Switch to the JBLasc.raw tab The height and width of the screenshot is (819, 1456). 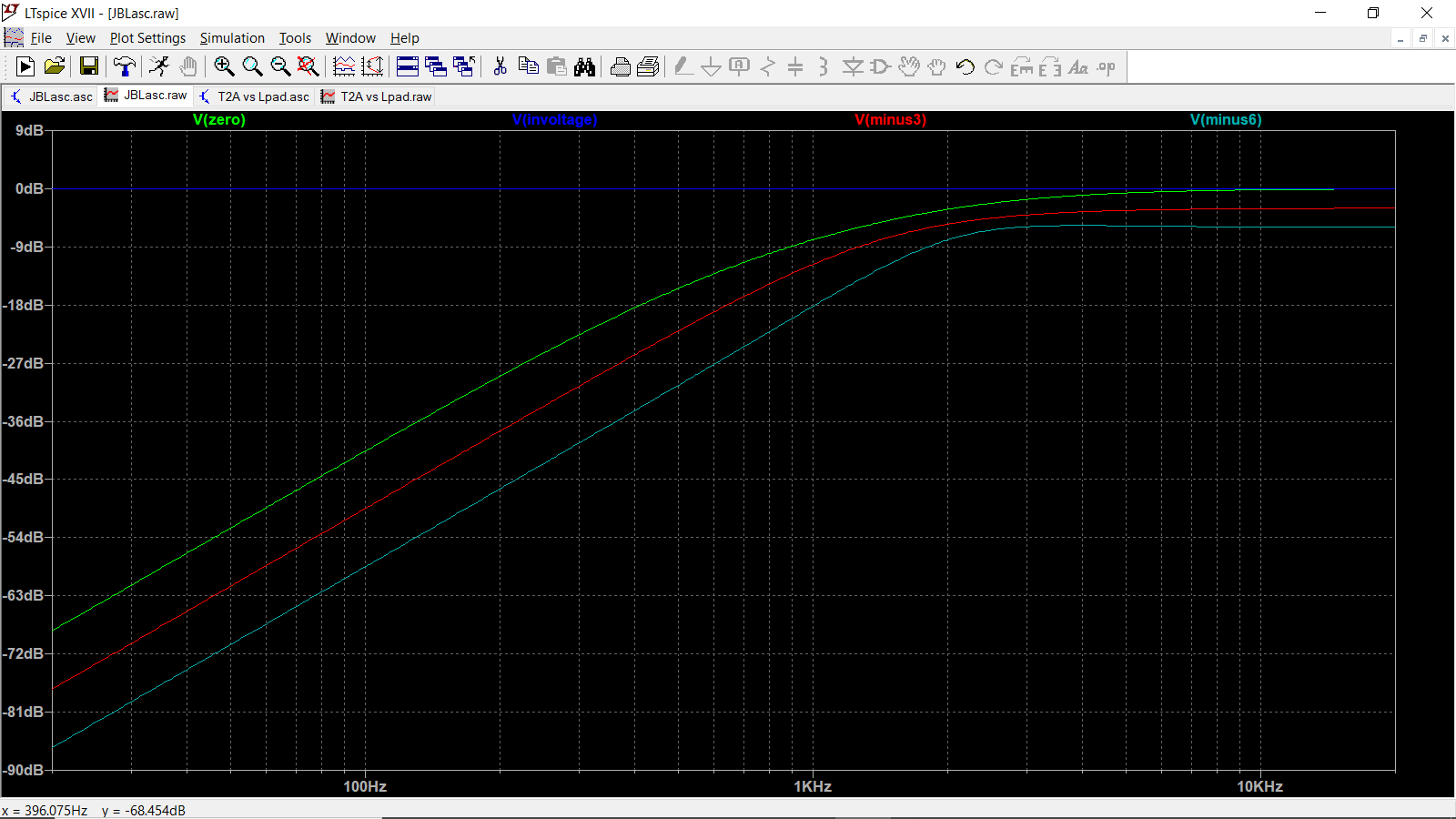[146, 96]
